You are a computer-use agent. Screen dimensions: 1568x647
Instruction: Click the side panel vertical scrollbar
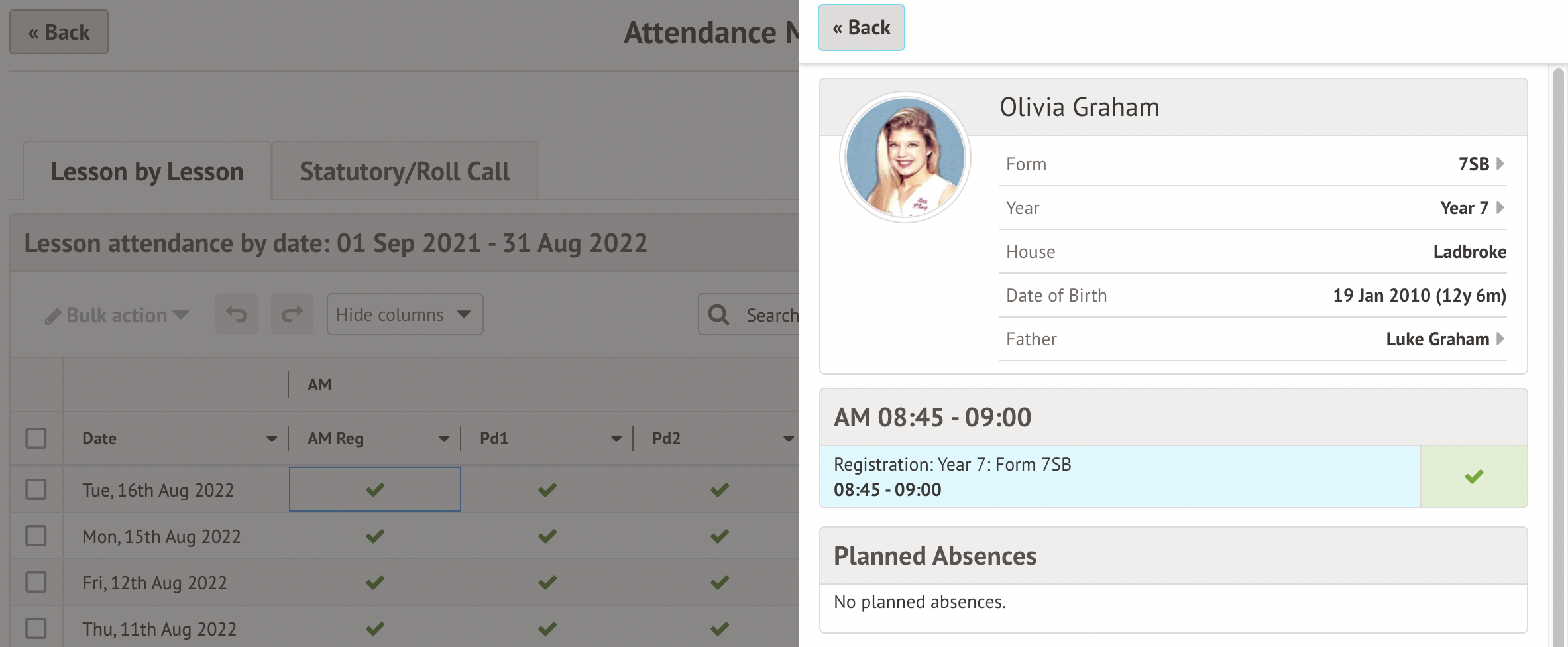[x=1559, y=331]
